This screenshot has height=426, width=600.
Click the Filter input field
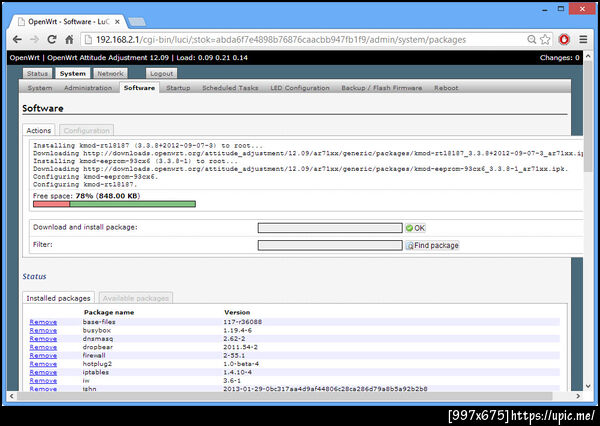330,245
